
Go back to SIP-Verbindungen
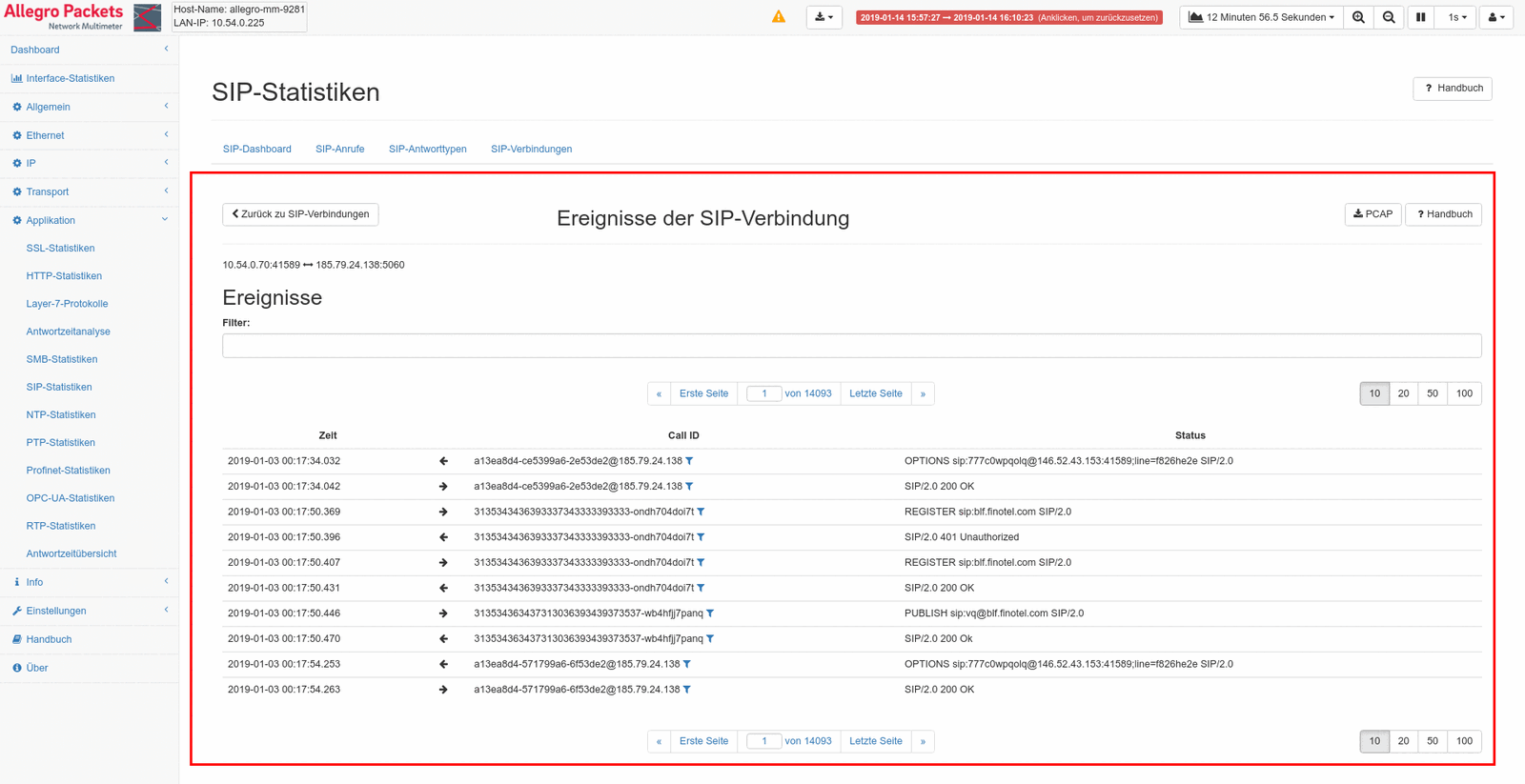point(300,214)
